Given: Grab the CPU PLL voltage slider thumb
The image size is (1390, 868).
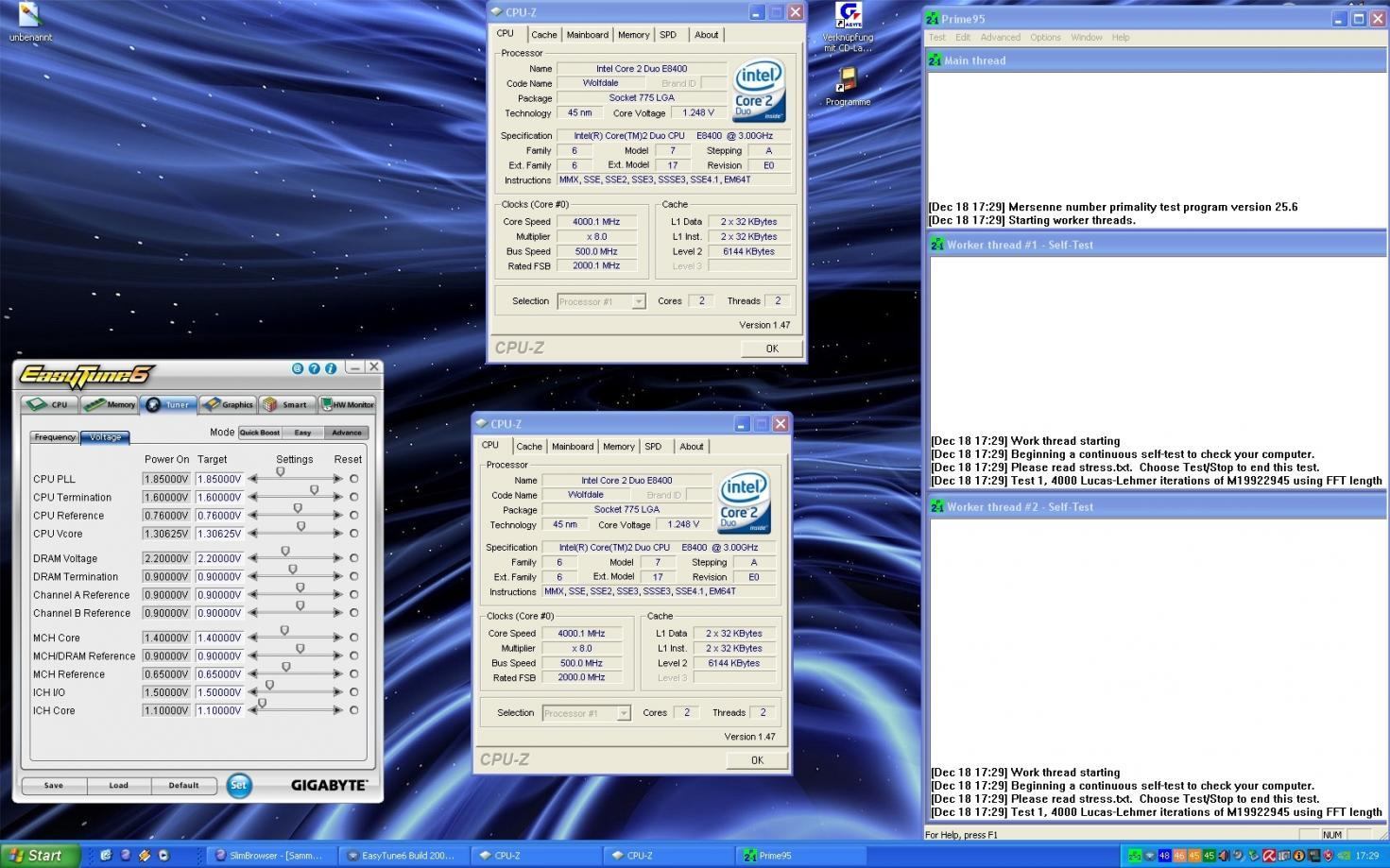Looking at the screenshot, I should pos(280,471).
